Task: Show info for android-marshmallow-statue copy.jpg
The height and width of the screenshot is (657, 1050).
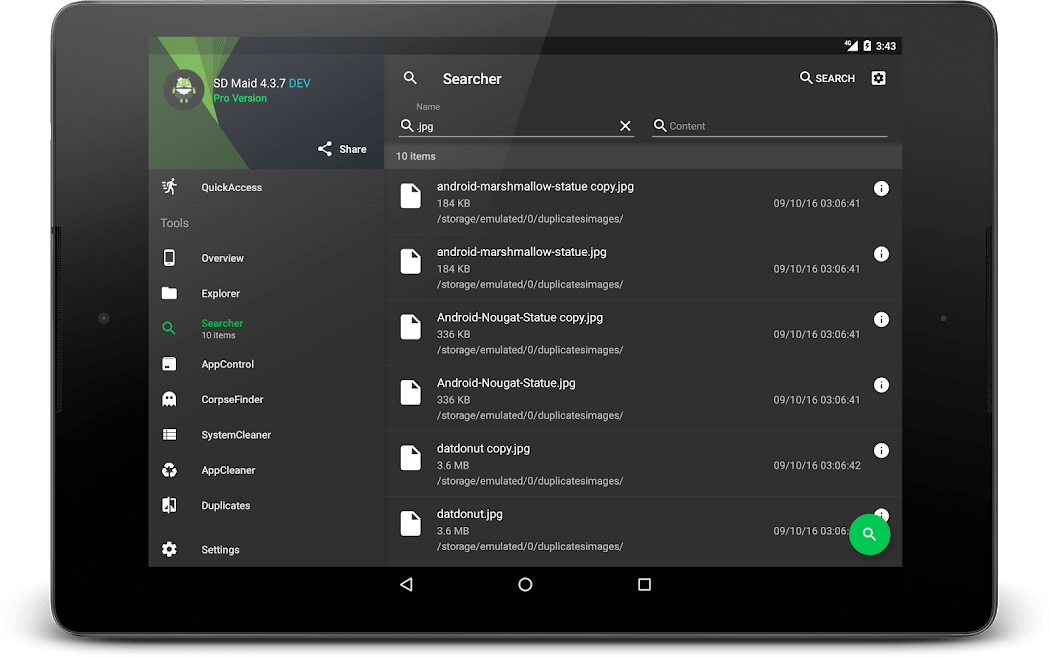Action: pyautogui.click(x=881, y=188)
